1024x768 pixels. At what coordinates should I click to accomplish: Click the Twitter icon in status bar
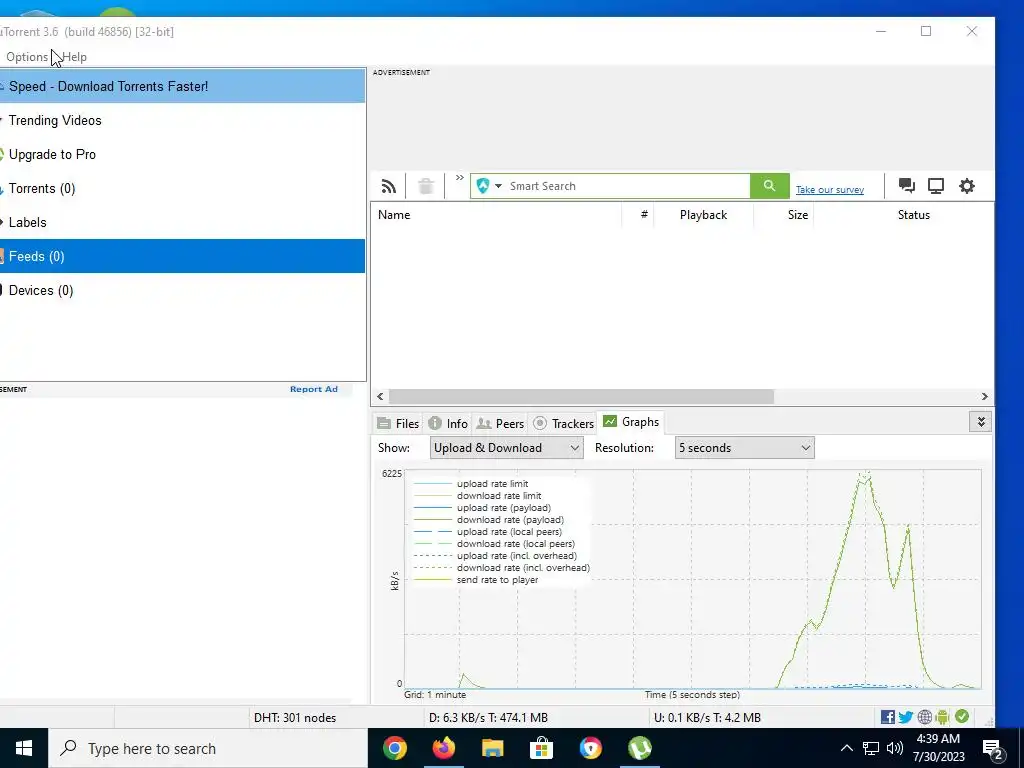pos(906,717)
